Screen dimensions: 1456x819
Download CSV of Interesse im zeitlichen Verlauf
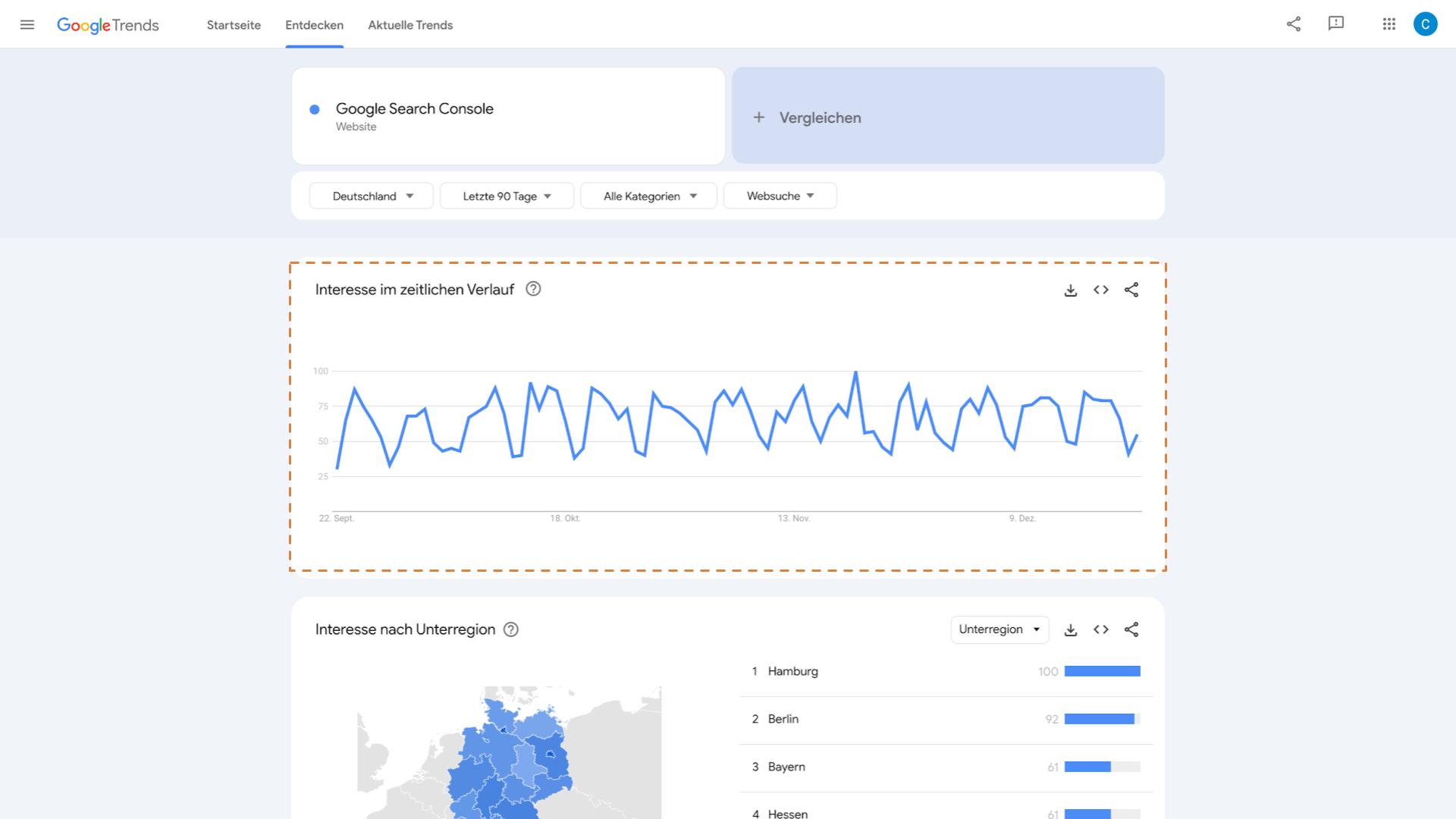click(1071, 290)
